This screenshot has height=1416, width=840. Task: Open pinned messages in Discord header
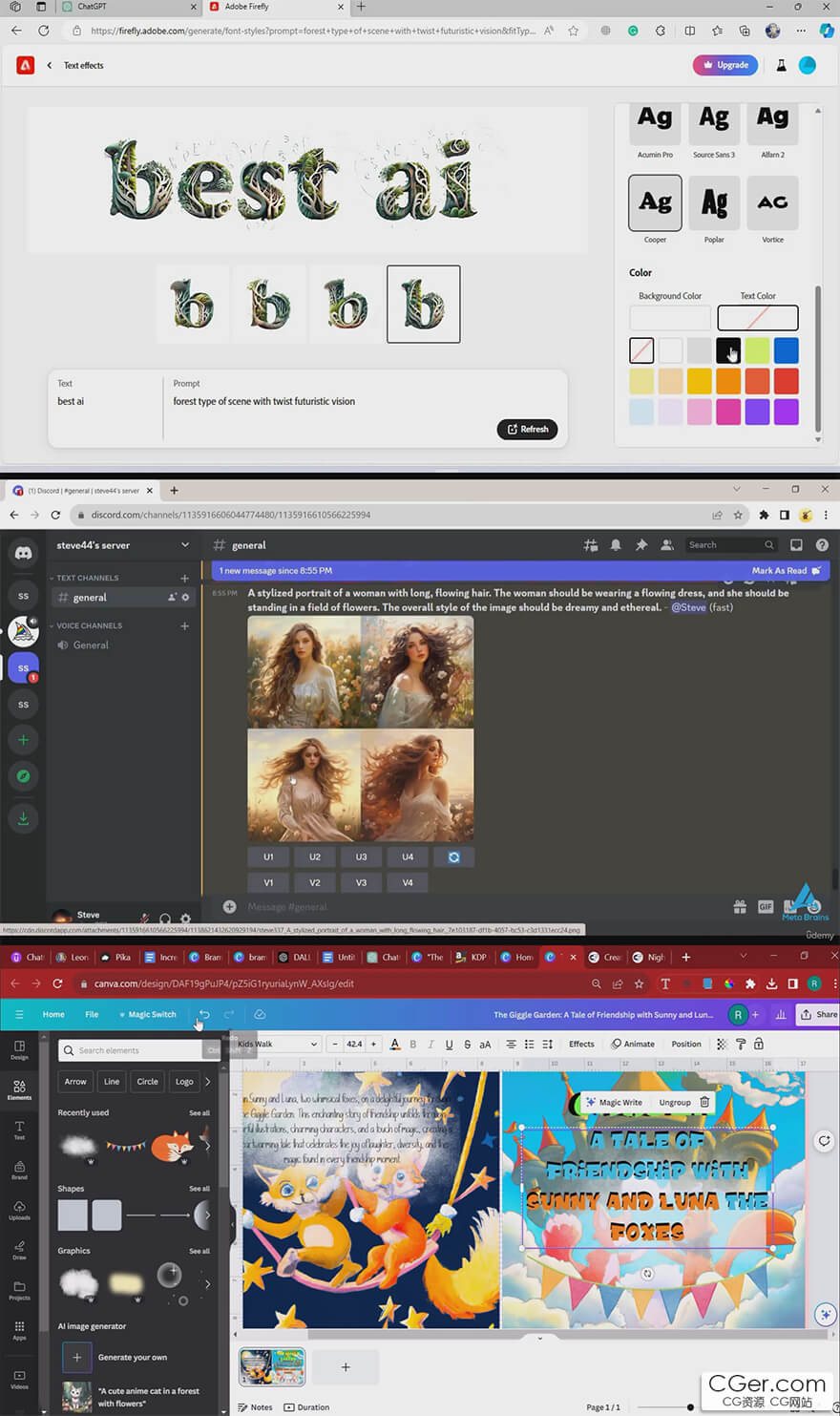coord(641,545)
